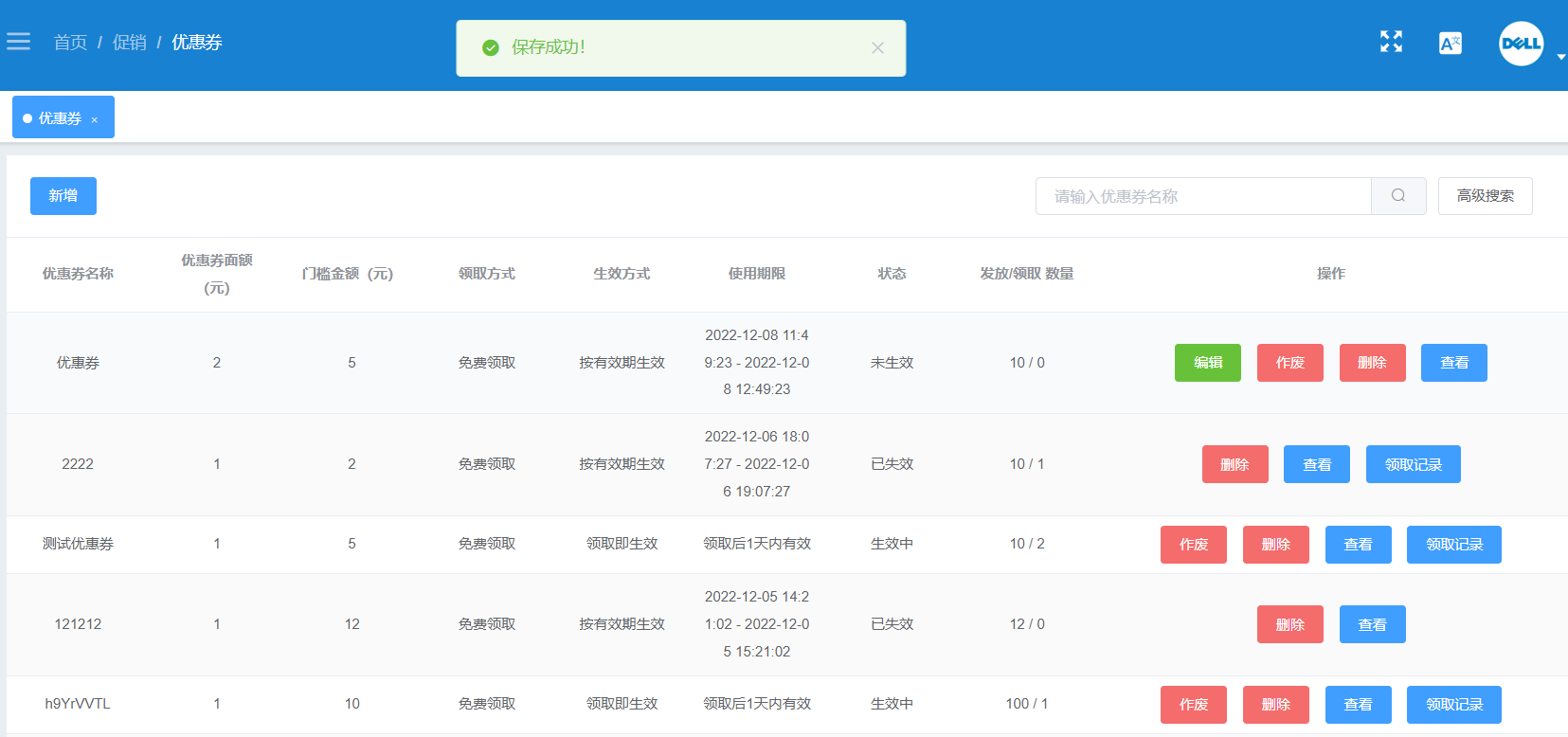Click 作废 for the 测试优惠券 row

click(x=1194, y=545)
